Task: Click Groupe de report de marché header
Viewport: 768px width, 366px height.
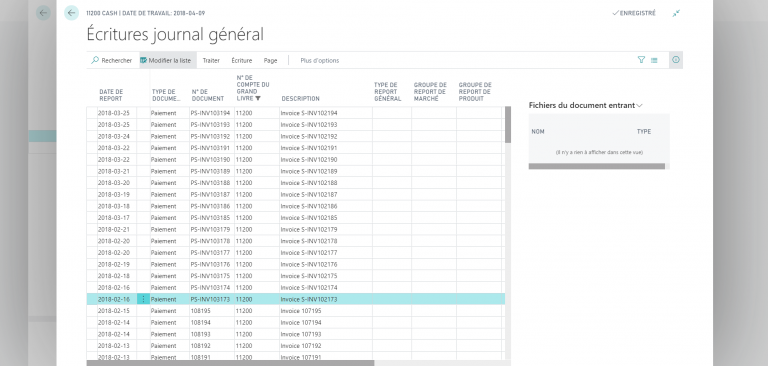Action: coord(430,92)
